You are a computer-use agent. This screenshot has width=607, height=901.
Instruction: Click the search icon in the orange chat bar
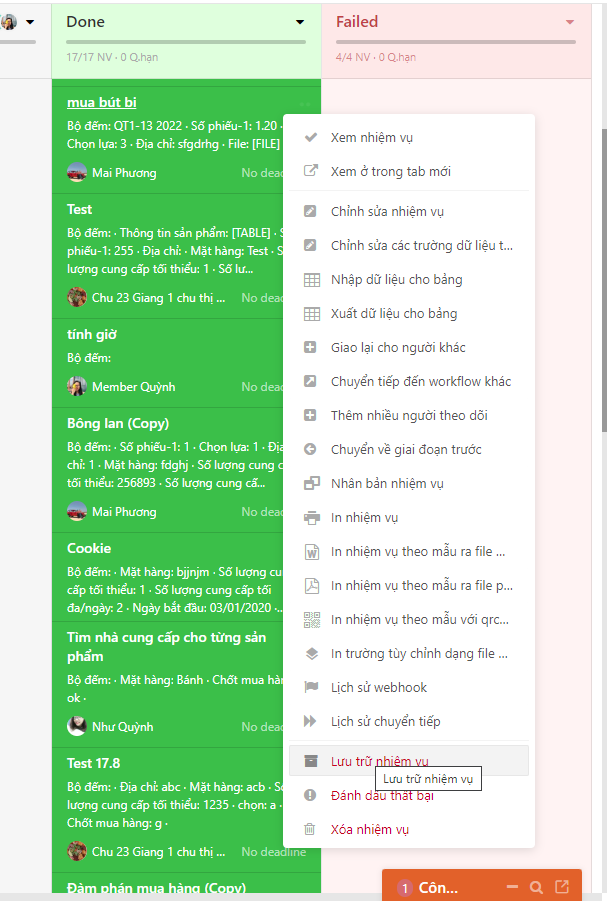(536, 887)
